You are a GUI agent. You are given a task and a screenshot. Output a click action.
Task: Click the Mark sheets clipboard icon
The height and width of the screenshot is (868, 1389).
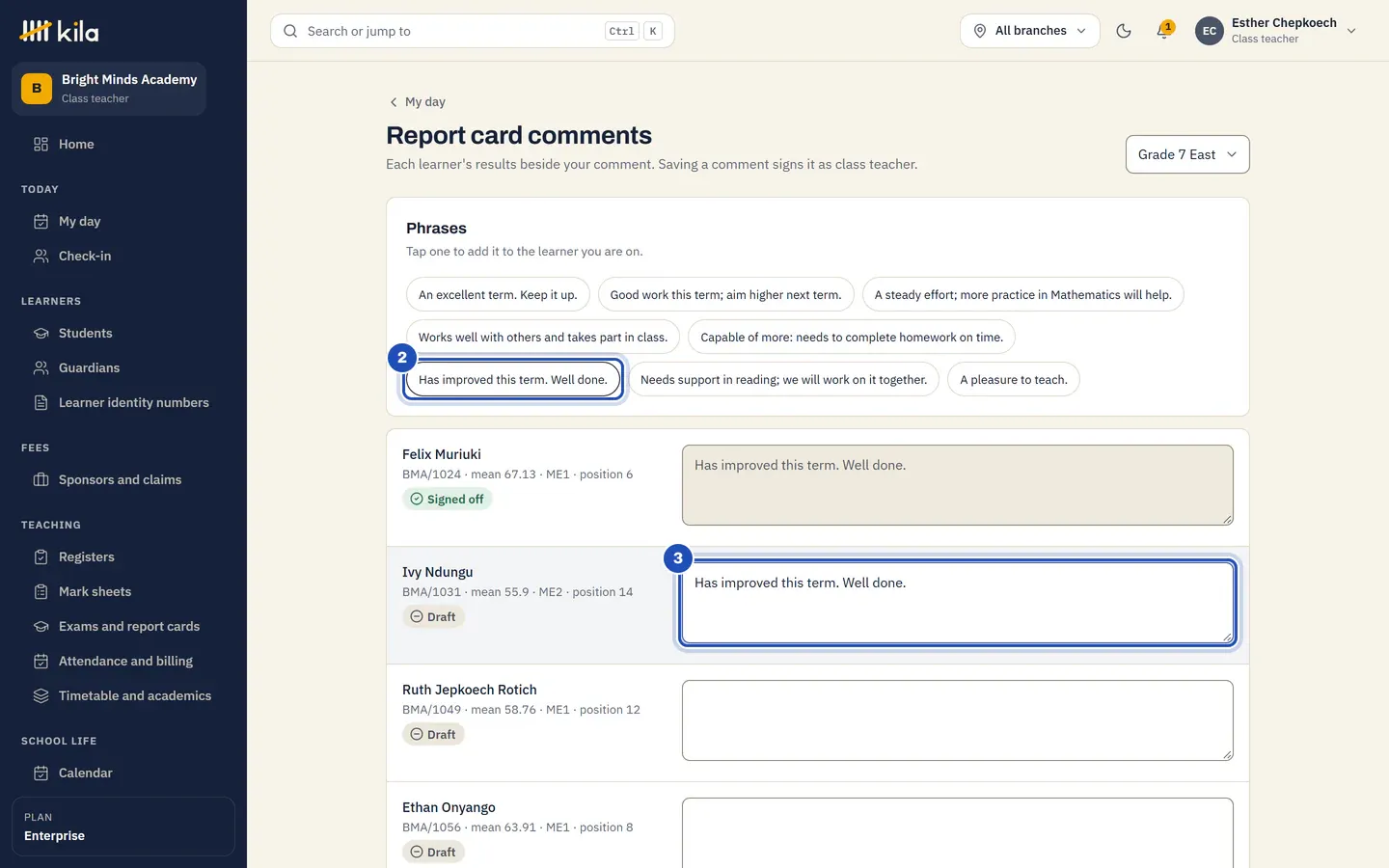click(41, 591)
